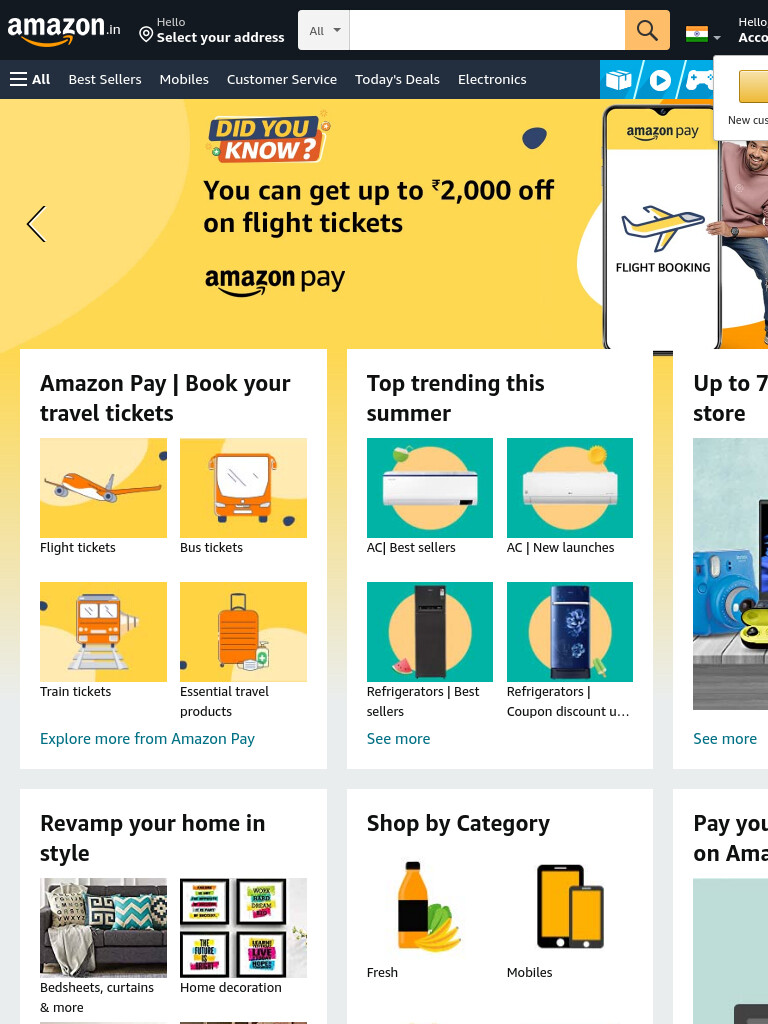Image resolution: width=768 pixels, height=1024 pixels.
Task: Open the Flight tickets thumbnail
Action: click(103, 488)
